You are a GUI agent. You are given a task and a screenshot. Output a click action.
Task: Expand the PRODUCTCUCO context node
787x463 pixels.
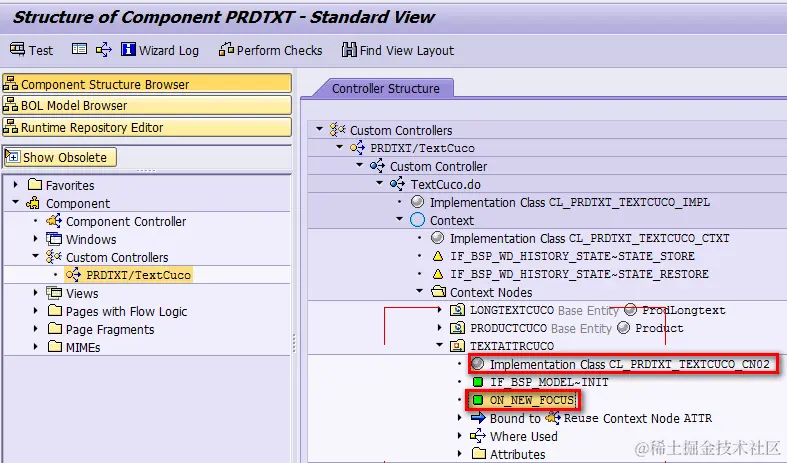coord(440,327)
